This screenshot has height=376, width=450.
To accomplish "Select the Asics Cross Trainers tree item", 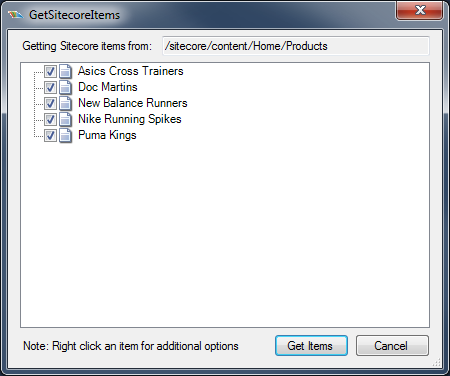I will click(x=131, y=71).
